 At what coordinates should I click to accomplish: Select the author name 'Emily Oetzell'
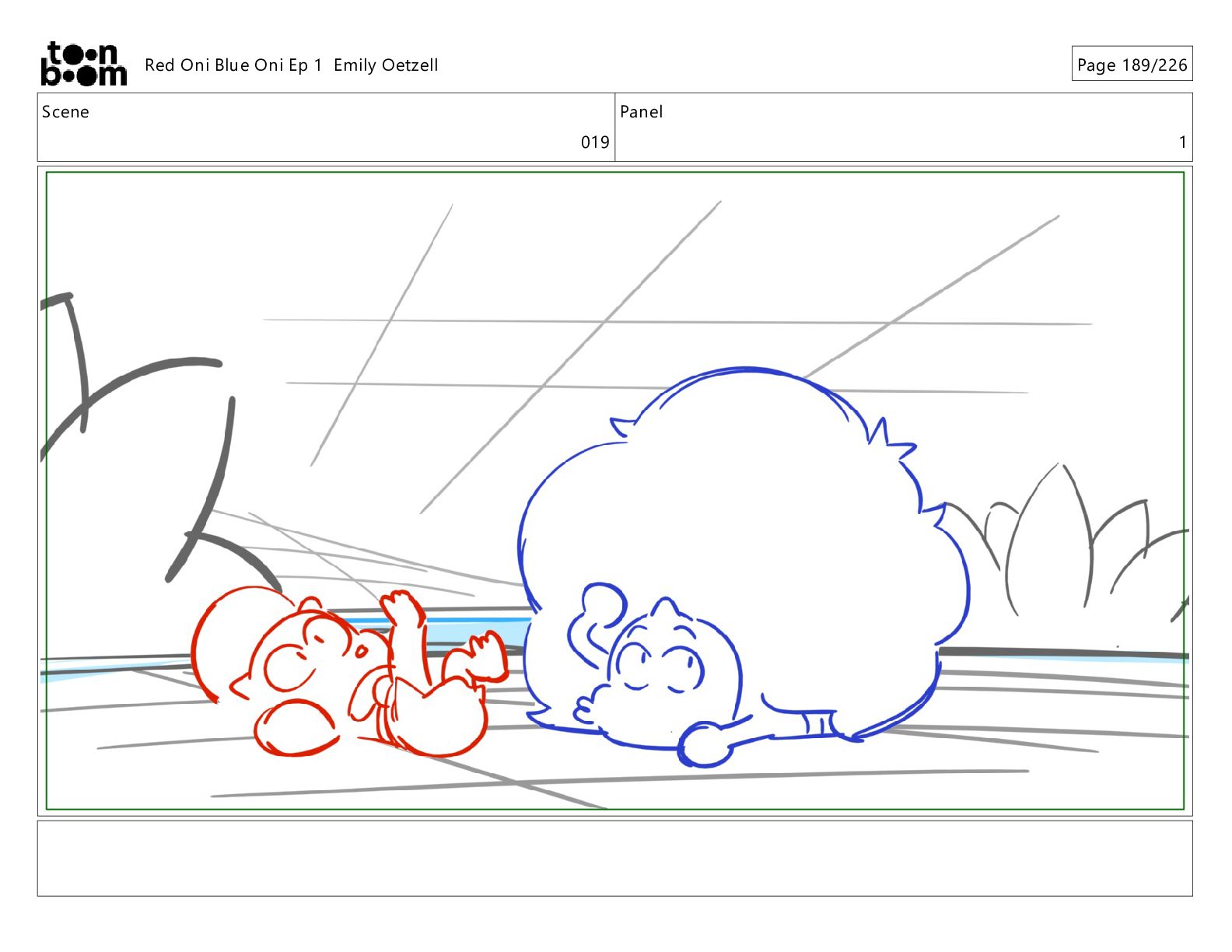(386, 65)
